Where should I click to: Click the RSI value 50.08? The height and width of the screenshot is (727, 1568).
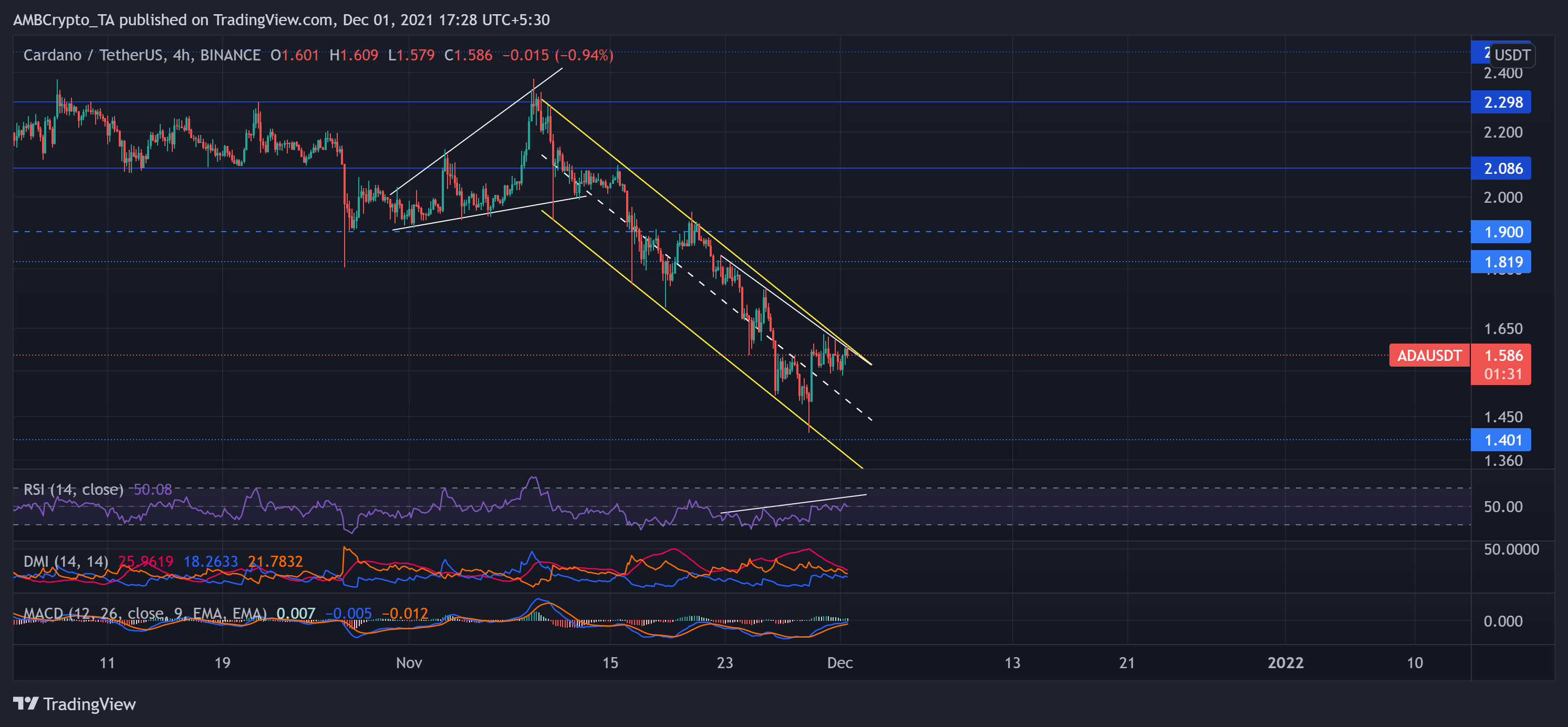152,490
